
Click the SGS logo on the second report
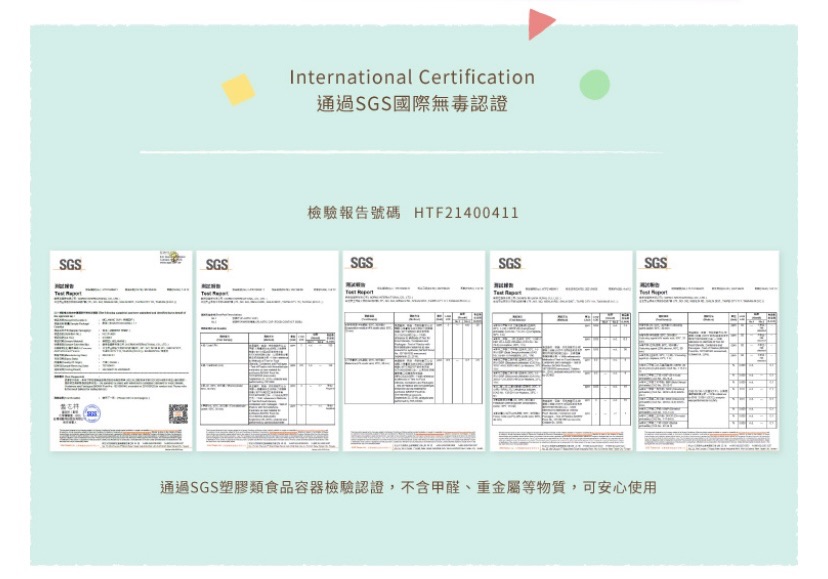click(x=215, y=264)
